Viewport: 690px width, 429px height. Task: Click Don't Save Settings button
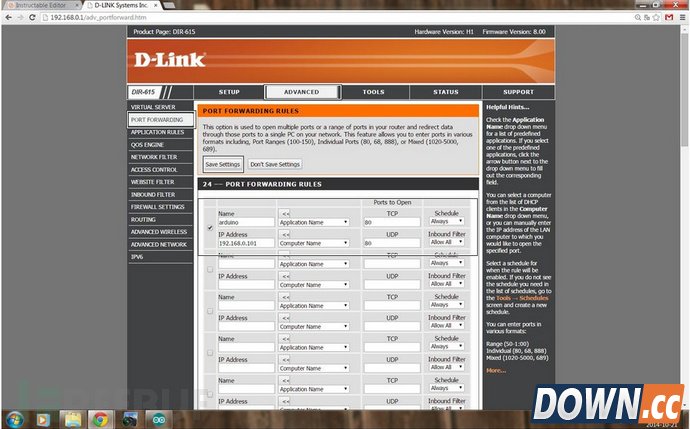tap(275, 164)
